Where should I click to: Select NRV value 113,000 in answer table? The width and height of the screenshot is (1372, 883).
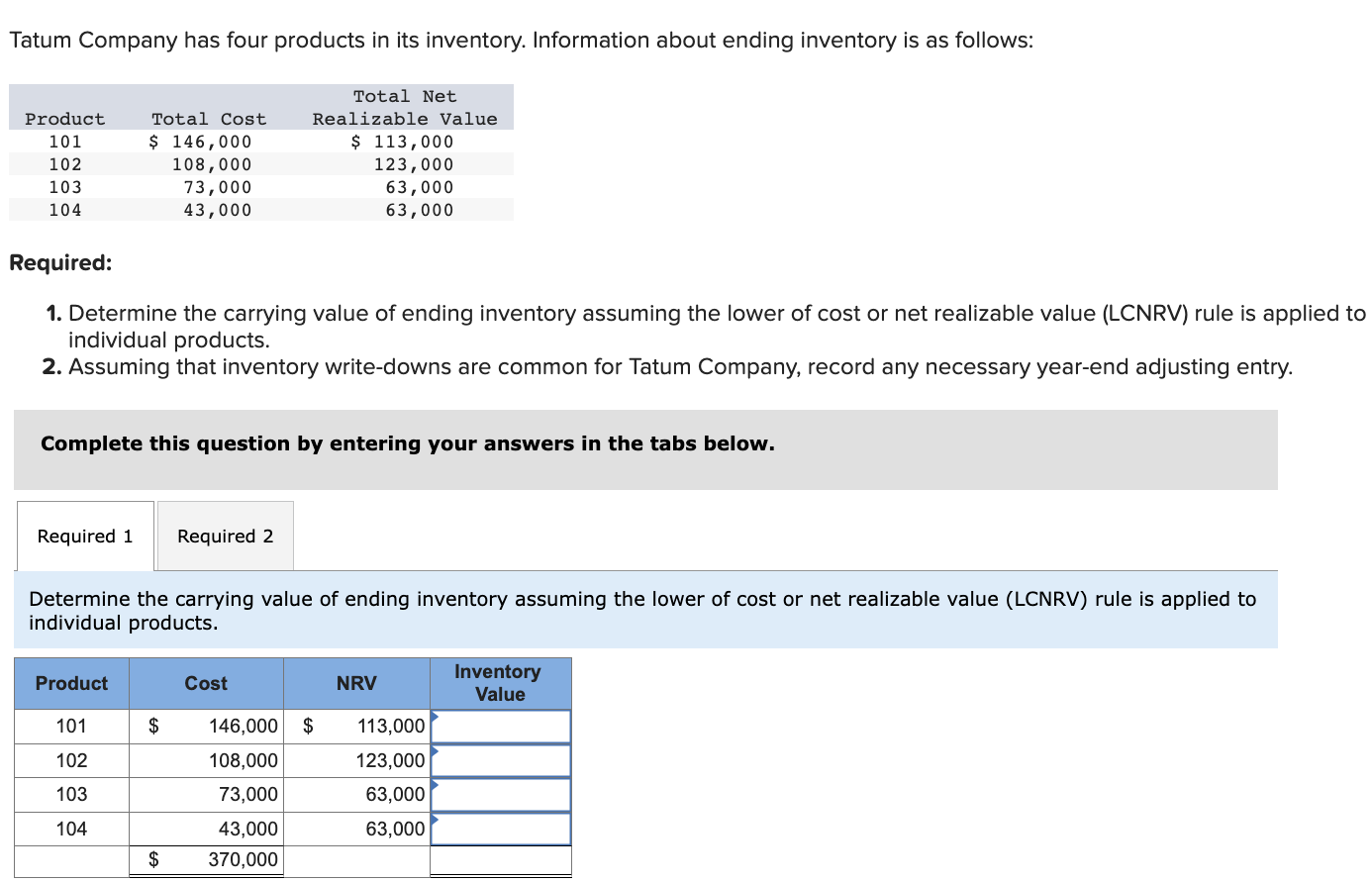tap(391, 726)
